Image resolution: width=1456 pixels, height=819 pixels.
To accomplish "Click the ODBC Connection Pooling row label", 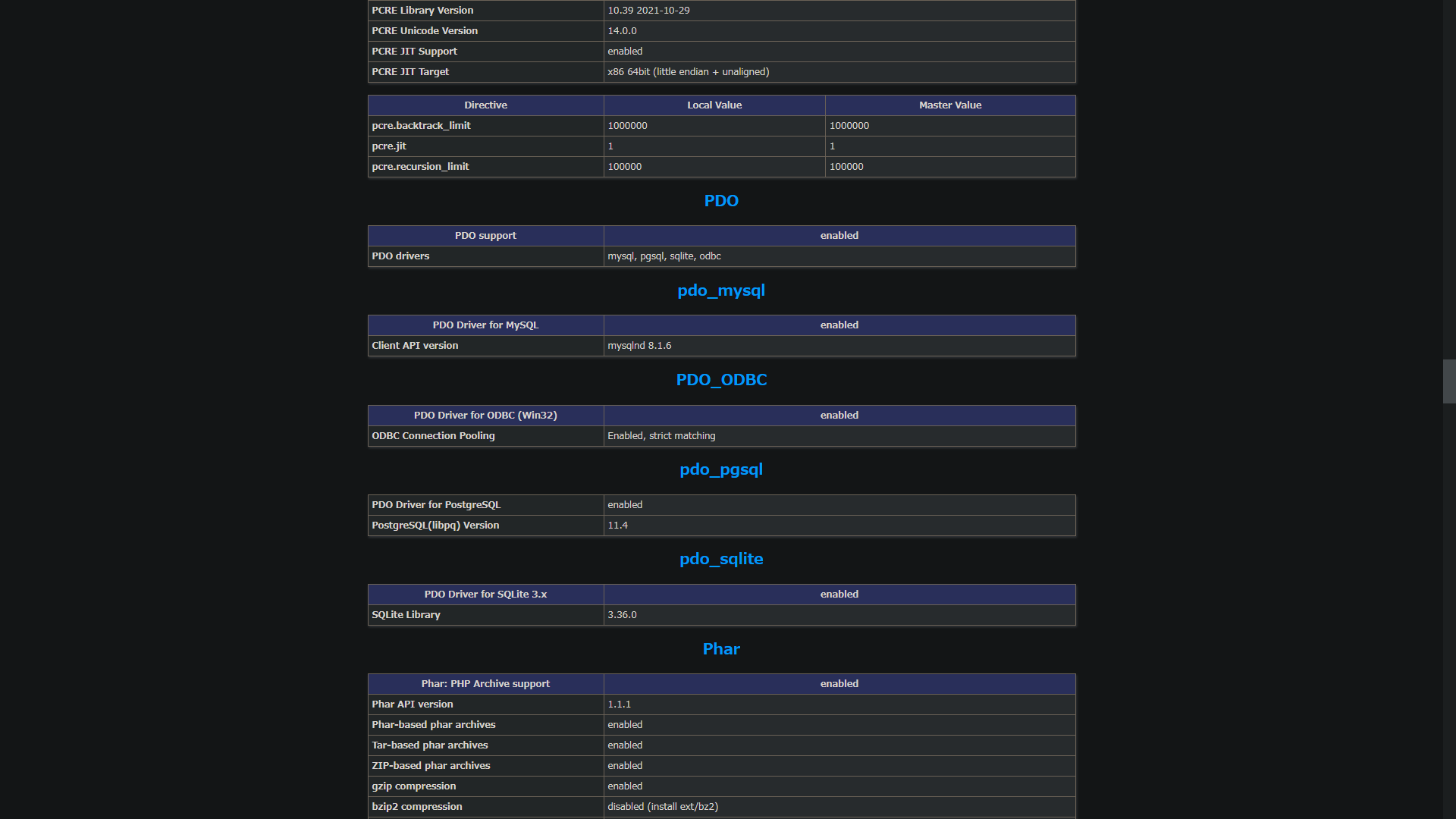I will tap(433, 436).
